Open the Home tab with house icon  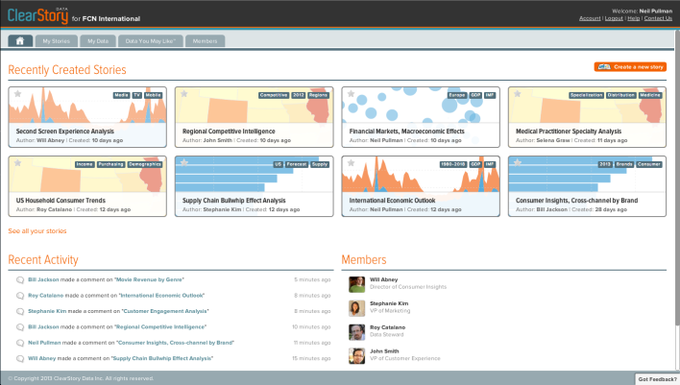(20, 41)
